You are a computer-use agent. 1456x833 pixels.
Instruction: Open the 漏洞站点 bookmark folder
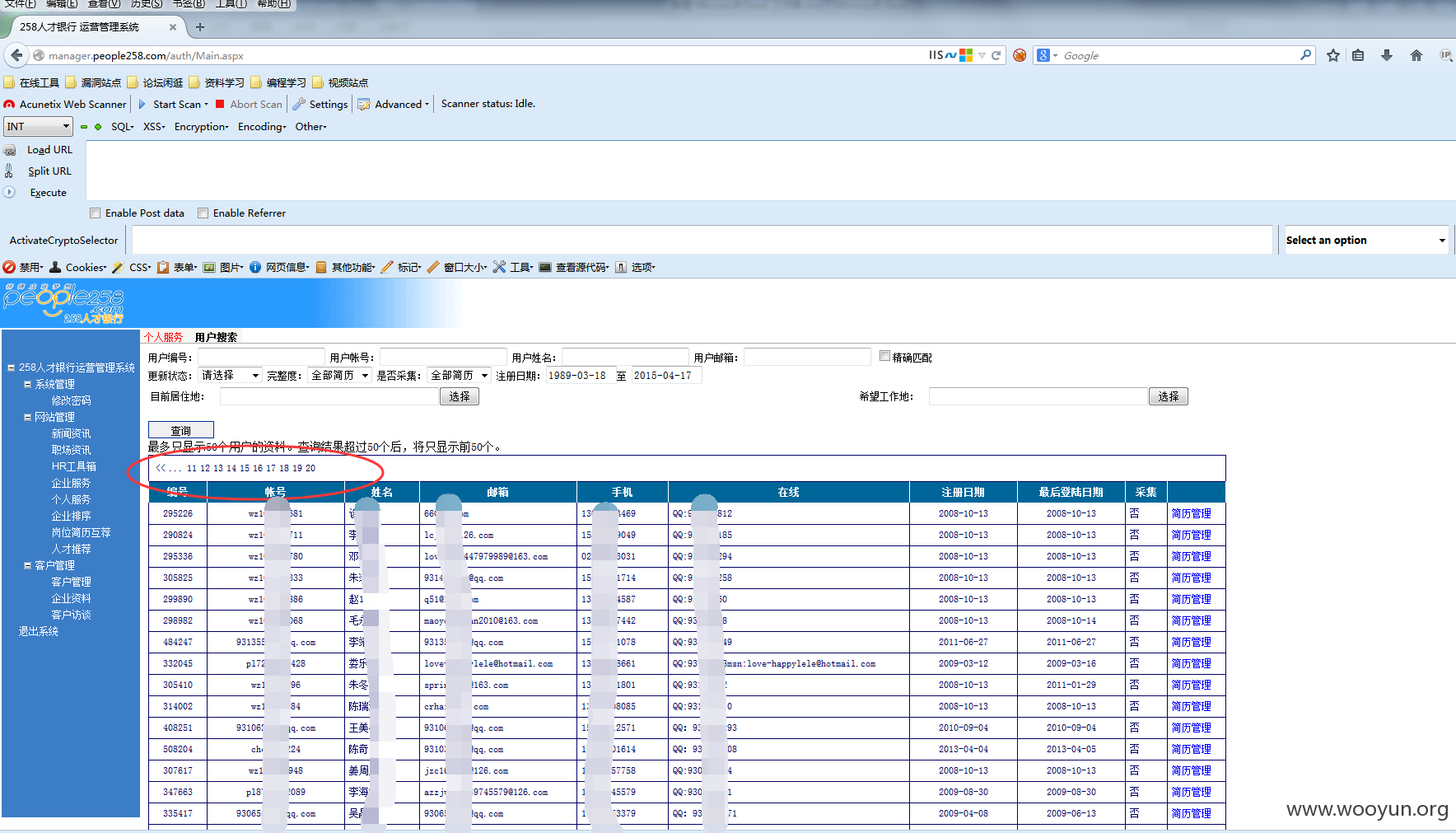click(x=93, y=82)
